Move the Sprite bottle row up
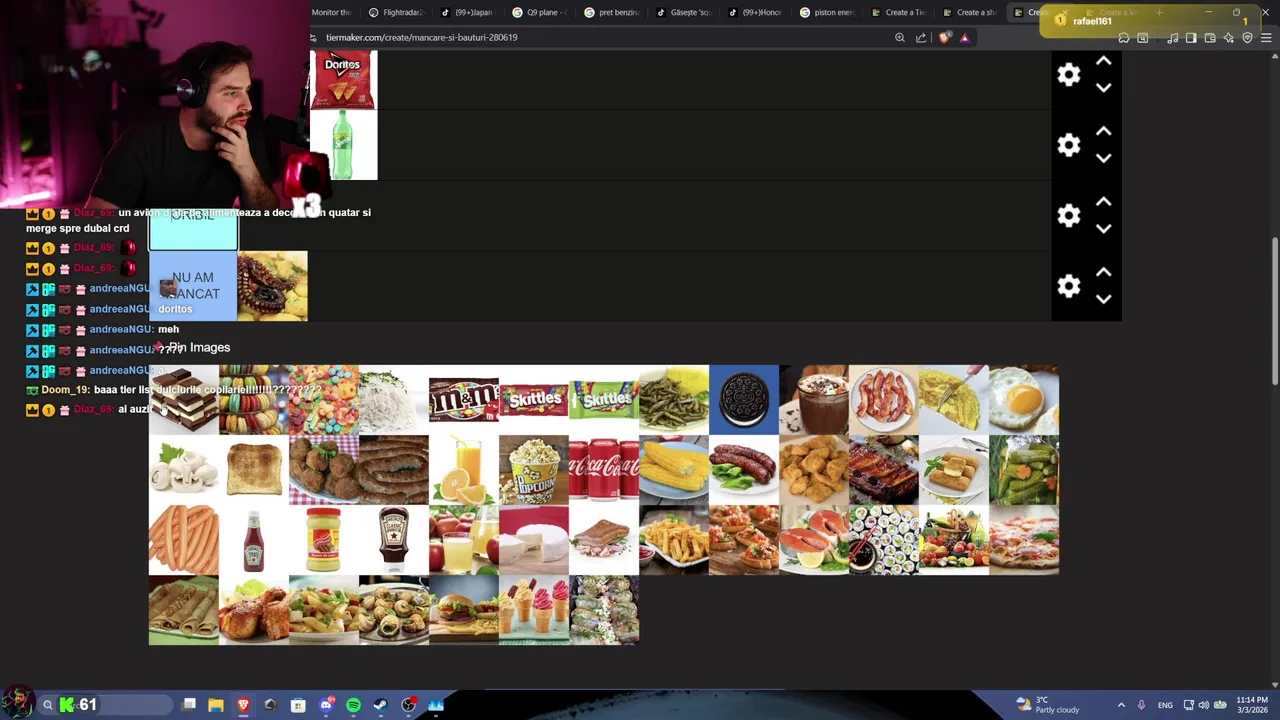 coord(1103,132)
